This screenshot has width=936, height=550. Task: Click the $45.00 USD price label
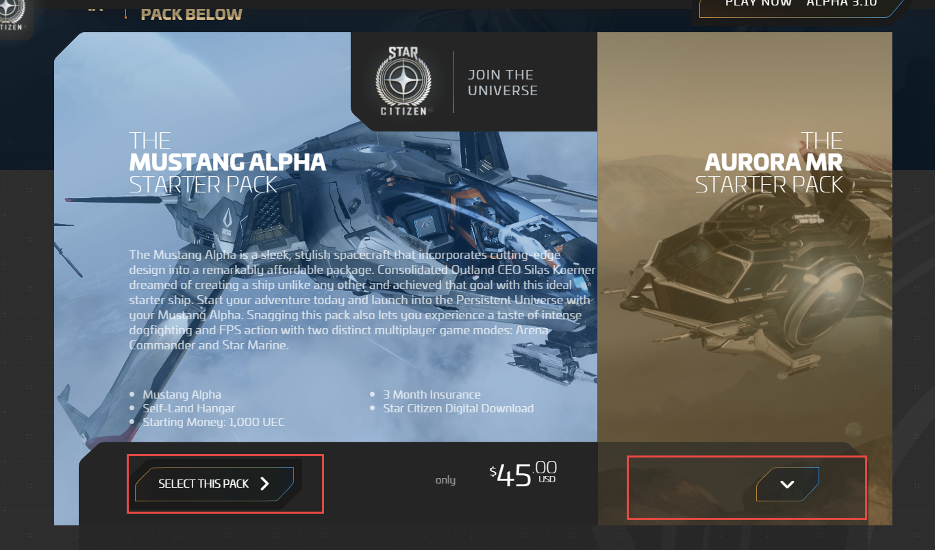tap(524, 475)
